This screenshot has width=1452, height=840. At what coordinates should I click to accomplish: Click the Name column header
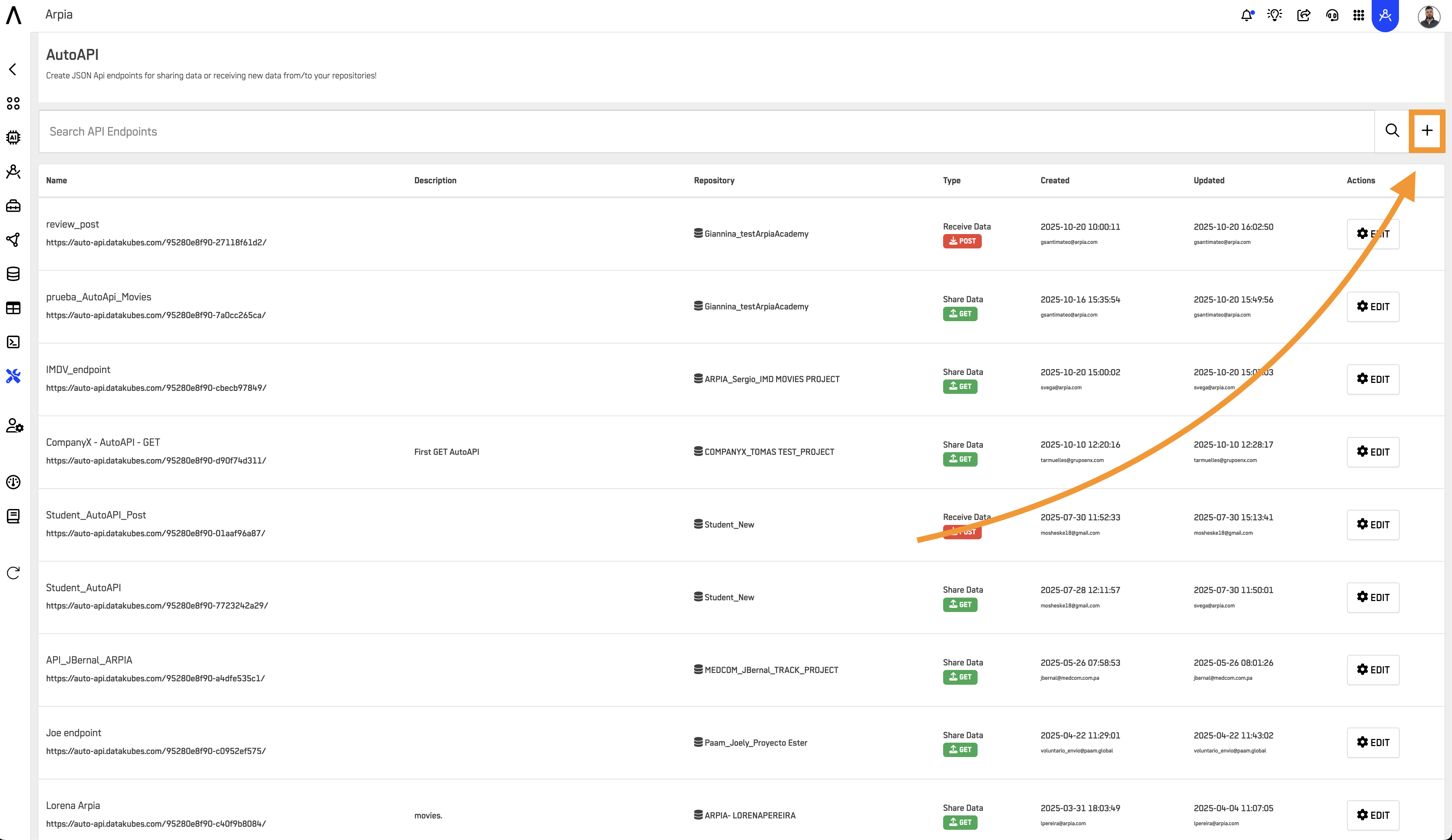[x=56, y=180]
